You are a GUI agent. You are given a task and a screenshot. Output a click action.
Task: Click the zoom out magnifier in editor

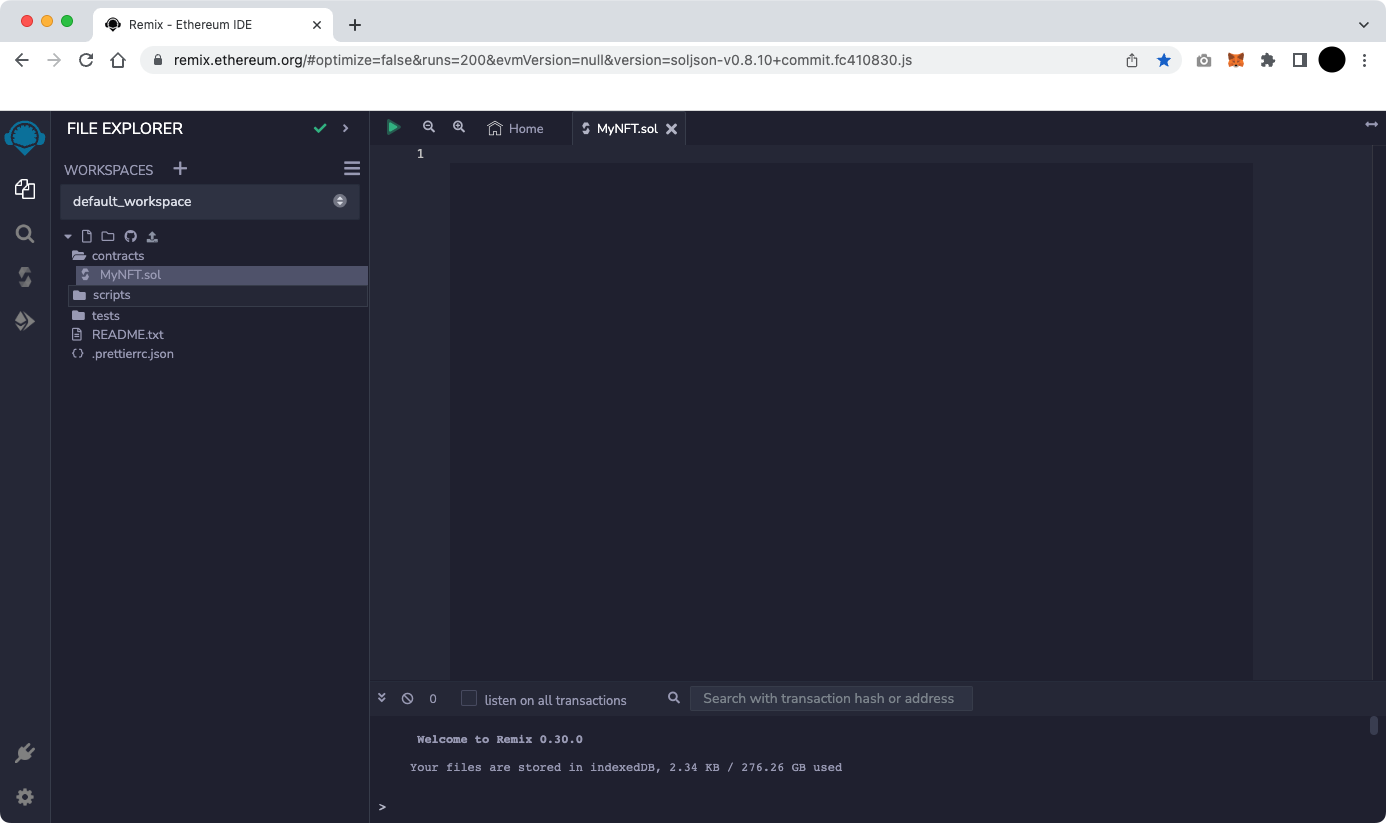coord(429,127)
